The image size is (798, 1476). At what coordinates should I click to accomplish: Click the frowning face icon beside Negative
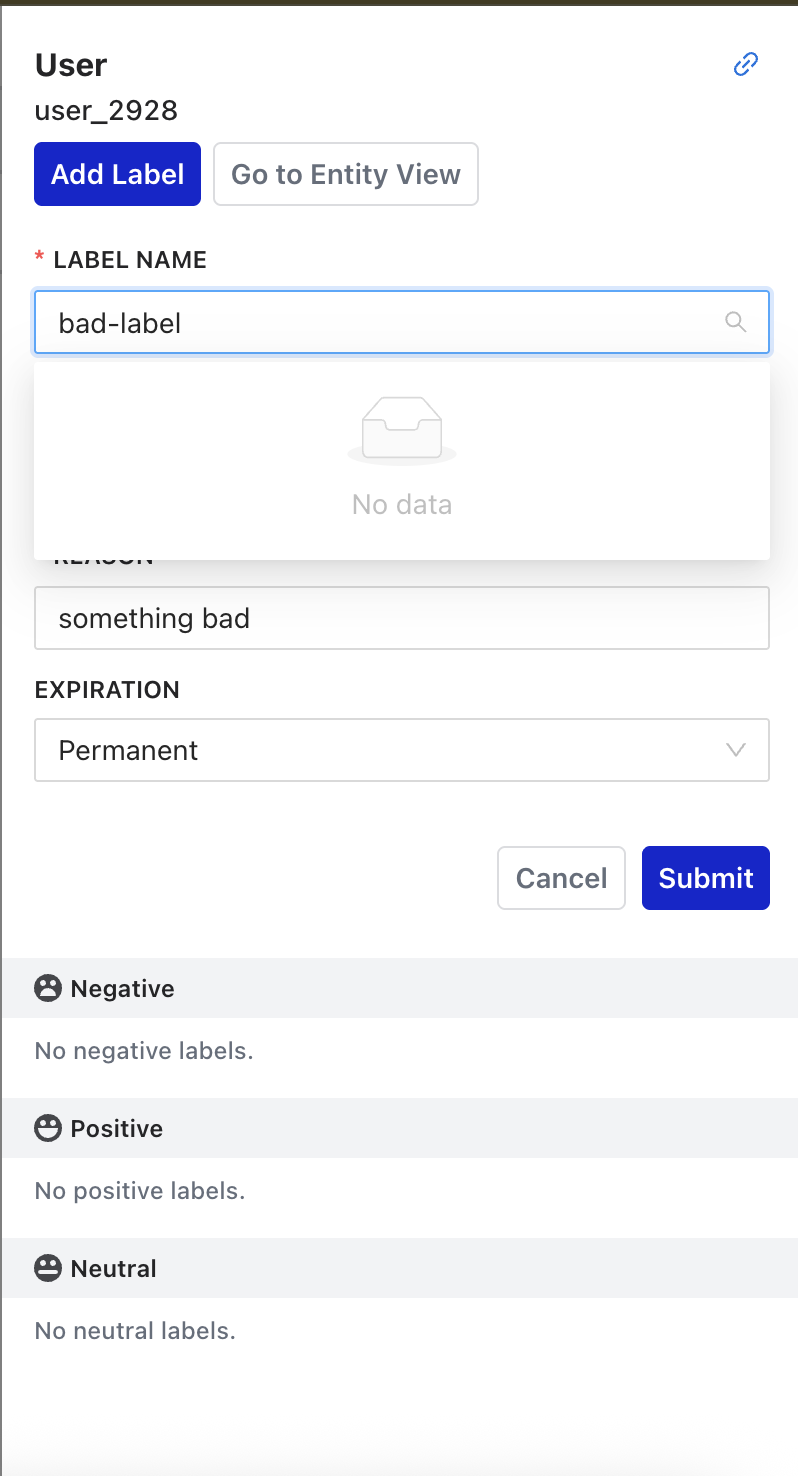click(x=47, y=987)
